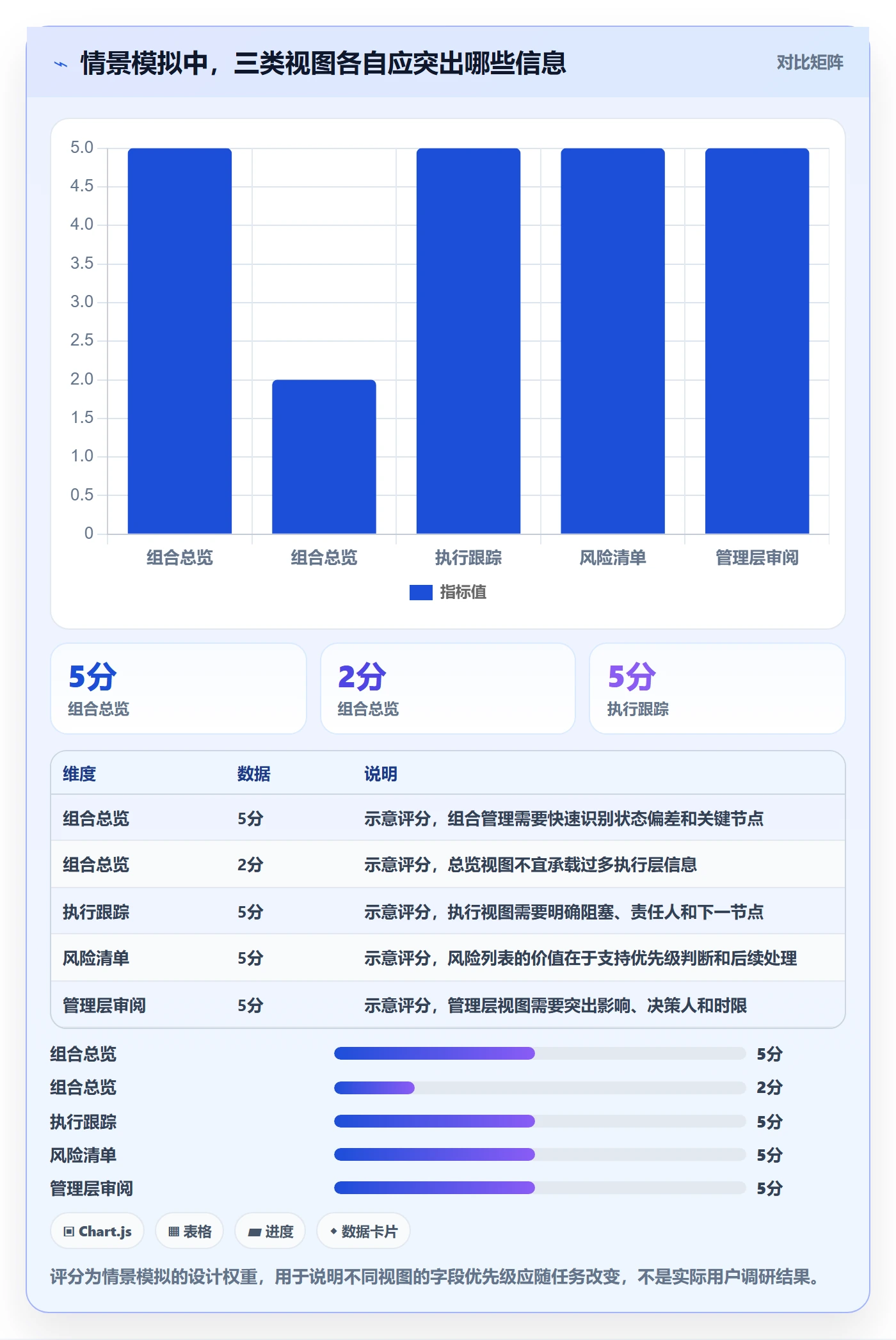This screenshot has height=1340, width=896.
Task: Click the card title 情景模拟中，三类视图各自应突出哪些信息
Action: [x=323, y=63]
